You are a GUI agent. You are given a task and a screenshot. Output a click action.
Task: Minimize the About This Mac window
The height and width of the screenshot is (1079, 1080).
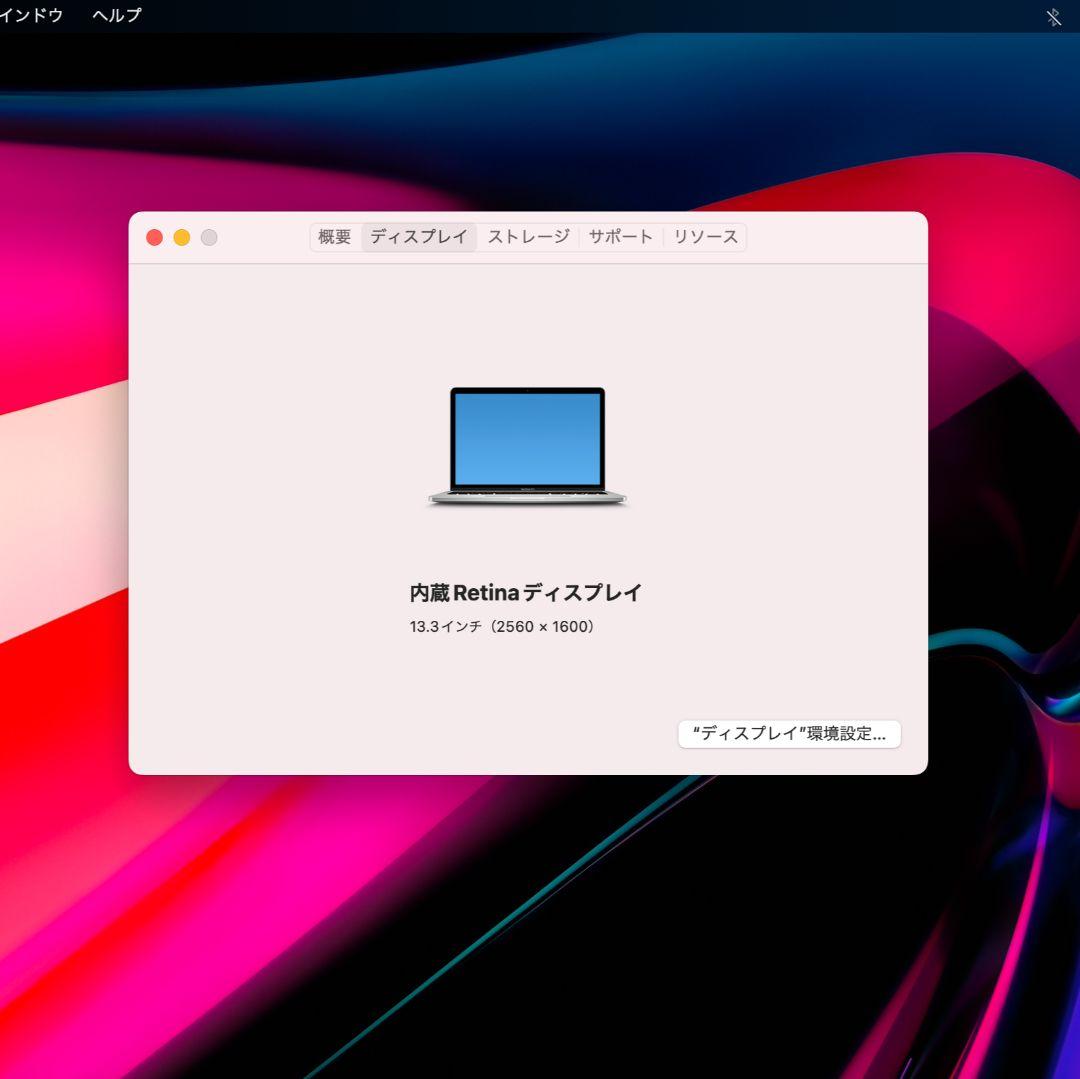click(181, 237)
